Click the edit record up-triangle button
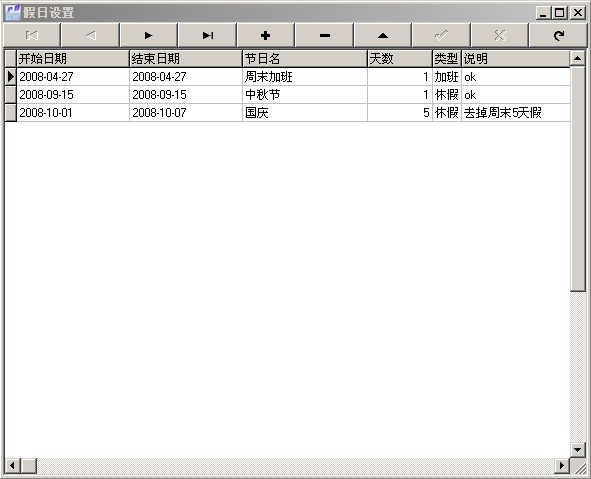Image resolution: width=591 pixels, height=479 pixels. [383, 35]
